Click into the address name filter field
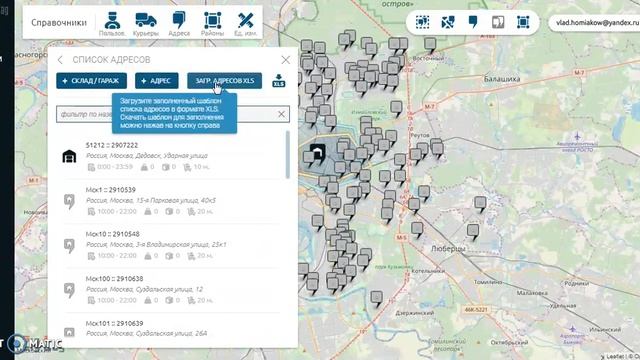The width and height of the screenshot is (640, 360). click(173, 114)
